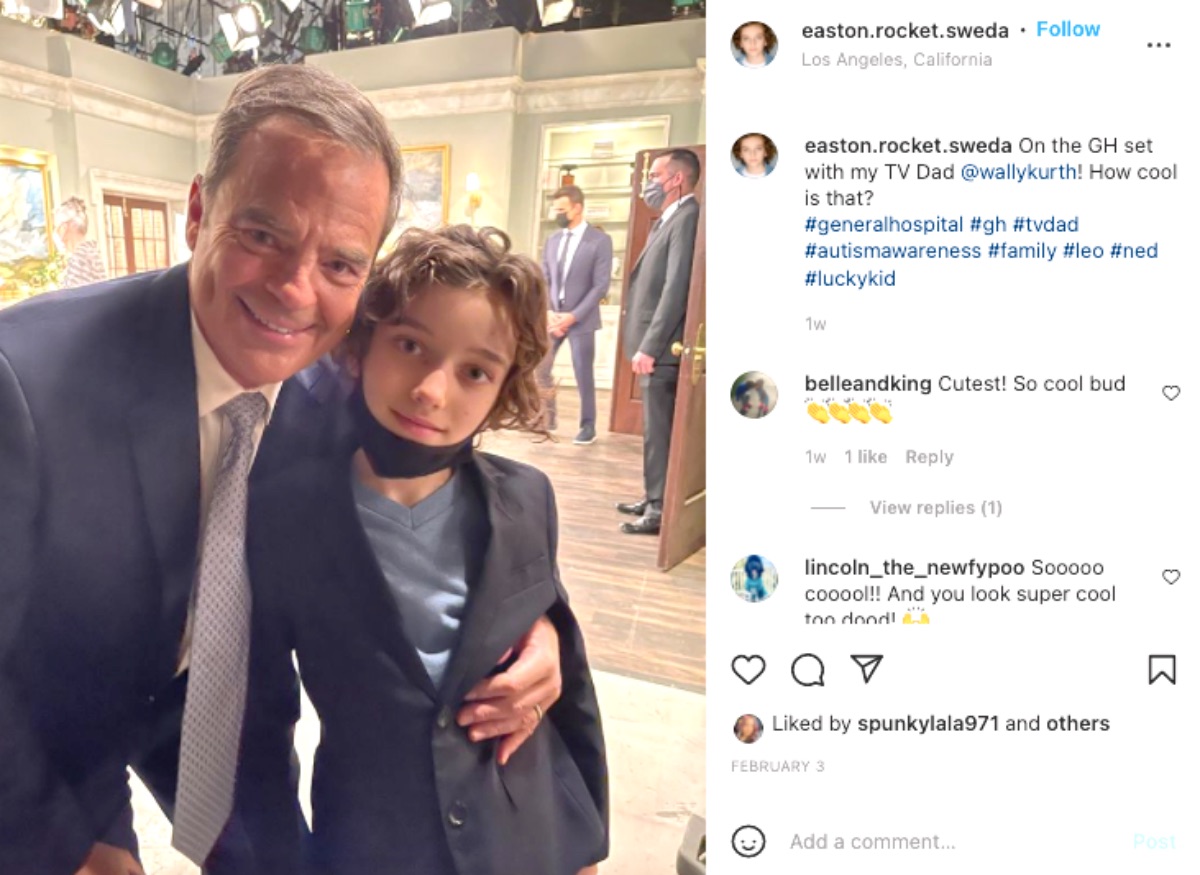This screenshot has height=875, width=1200.
Task: Like the post with the heart icon
Action: click(748, 669)
